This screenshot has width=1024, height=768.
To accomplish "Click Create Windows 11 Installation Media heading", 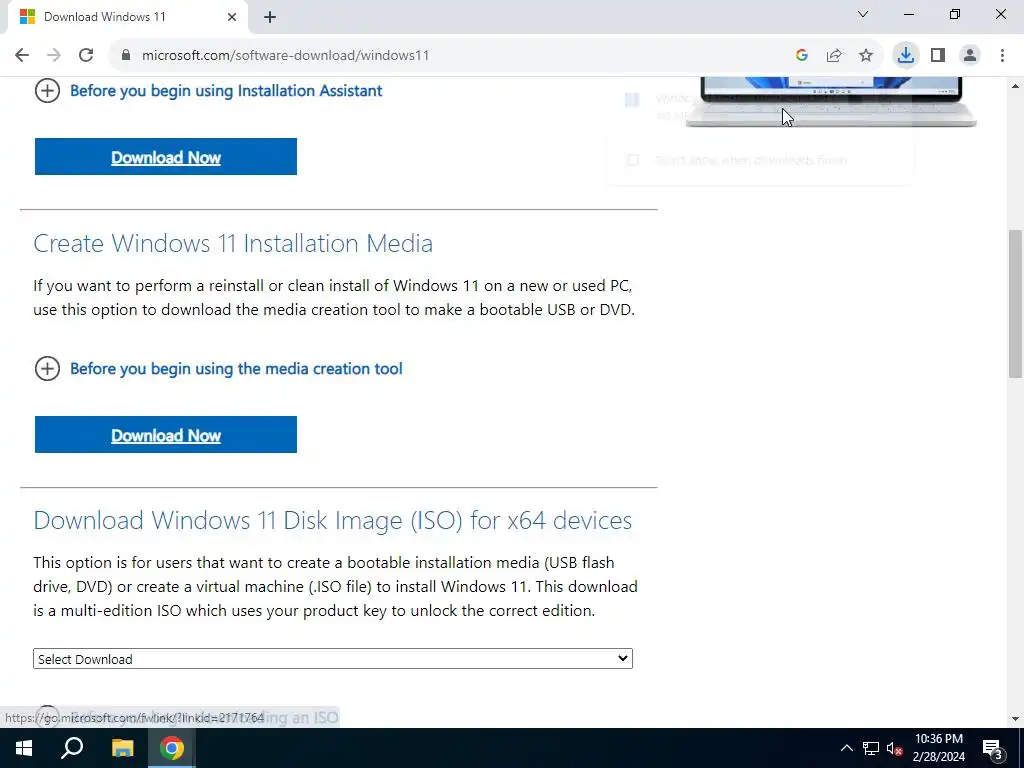I will pyautogui.click(x=233, y=244).
